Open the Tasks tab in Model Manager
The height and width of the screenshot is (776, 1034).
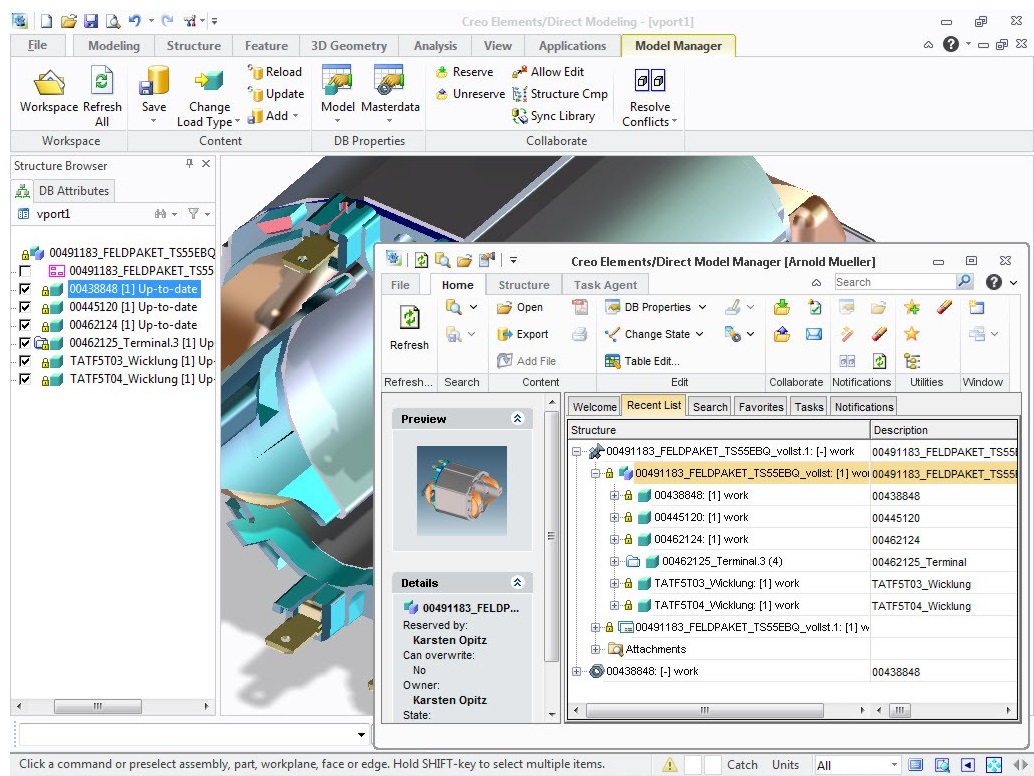pyautogui.click(x=808, y=407)
